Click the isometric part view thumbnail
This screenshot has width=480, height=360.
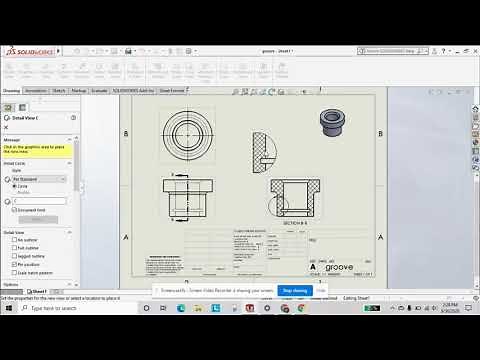click(x=332, y=122)
